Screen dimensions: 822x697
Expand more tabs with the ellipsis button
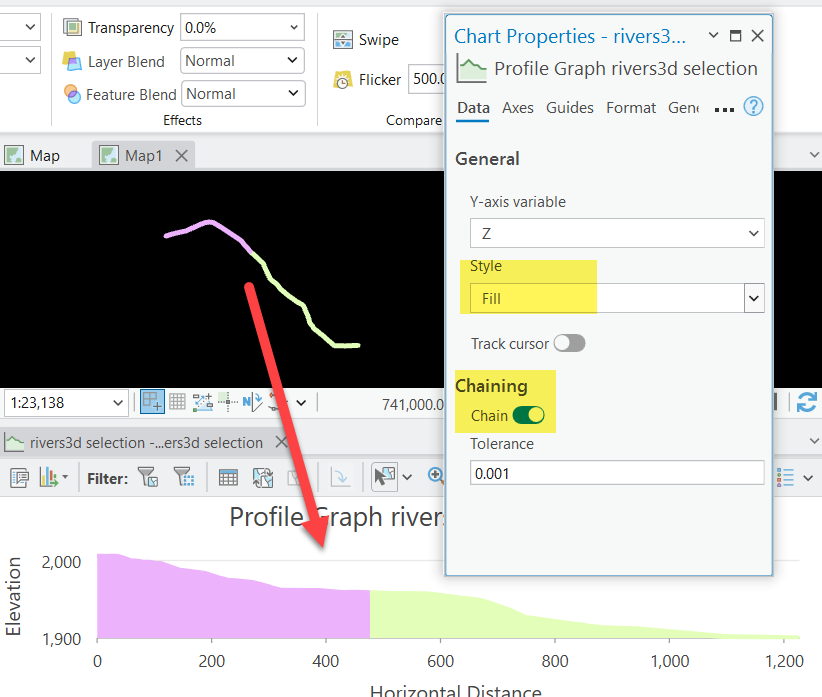click(724, 107)
